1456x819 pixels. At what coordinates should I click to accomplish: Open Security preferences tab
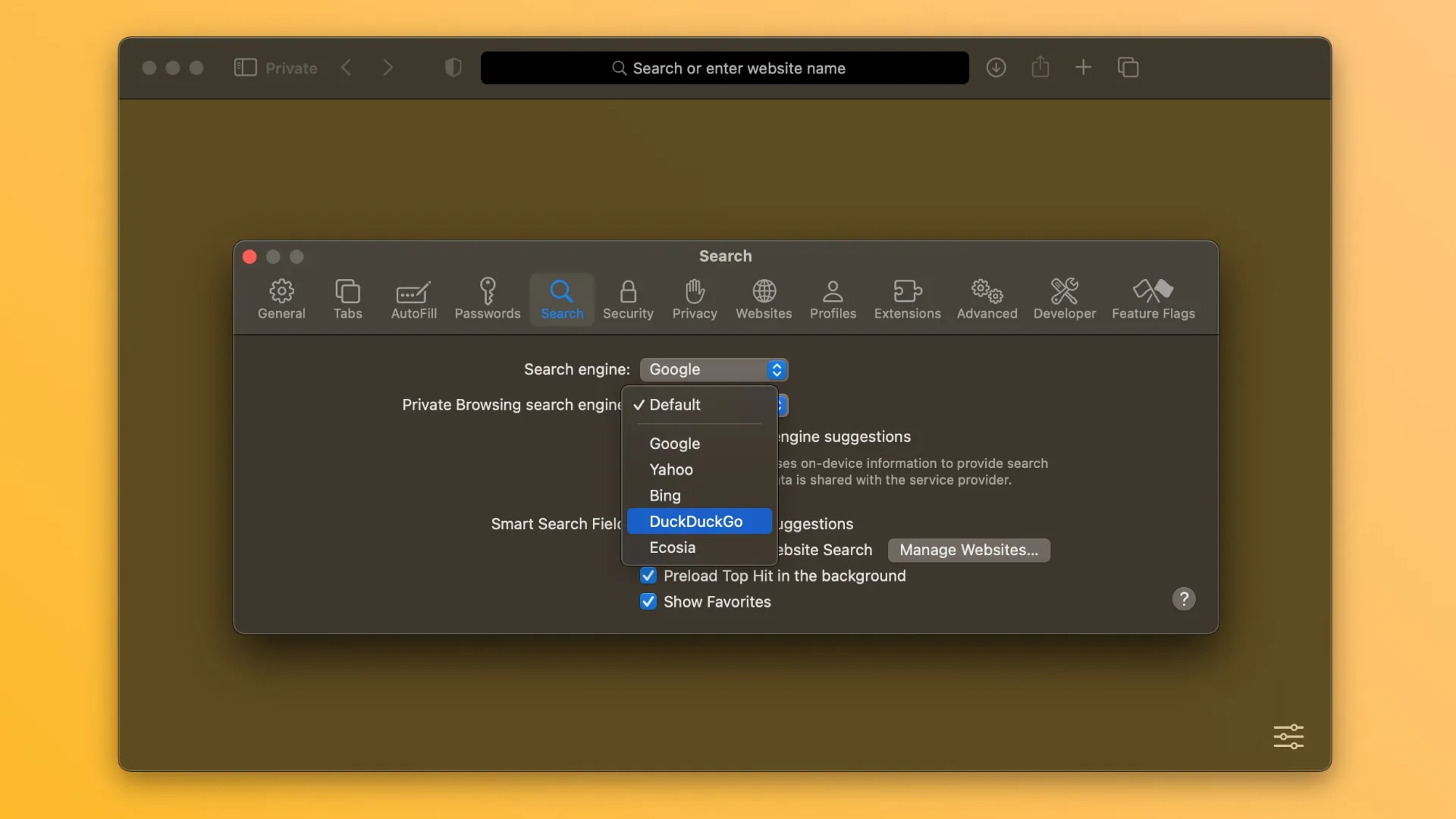tap(627, 297)
